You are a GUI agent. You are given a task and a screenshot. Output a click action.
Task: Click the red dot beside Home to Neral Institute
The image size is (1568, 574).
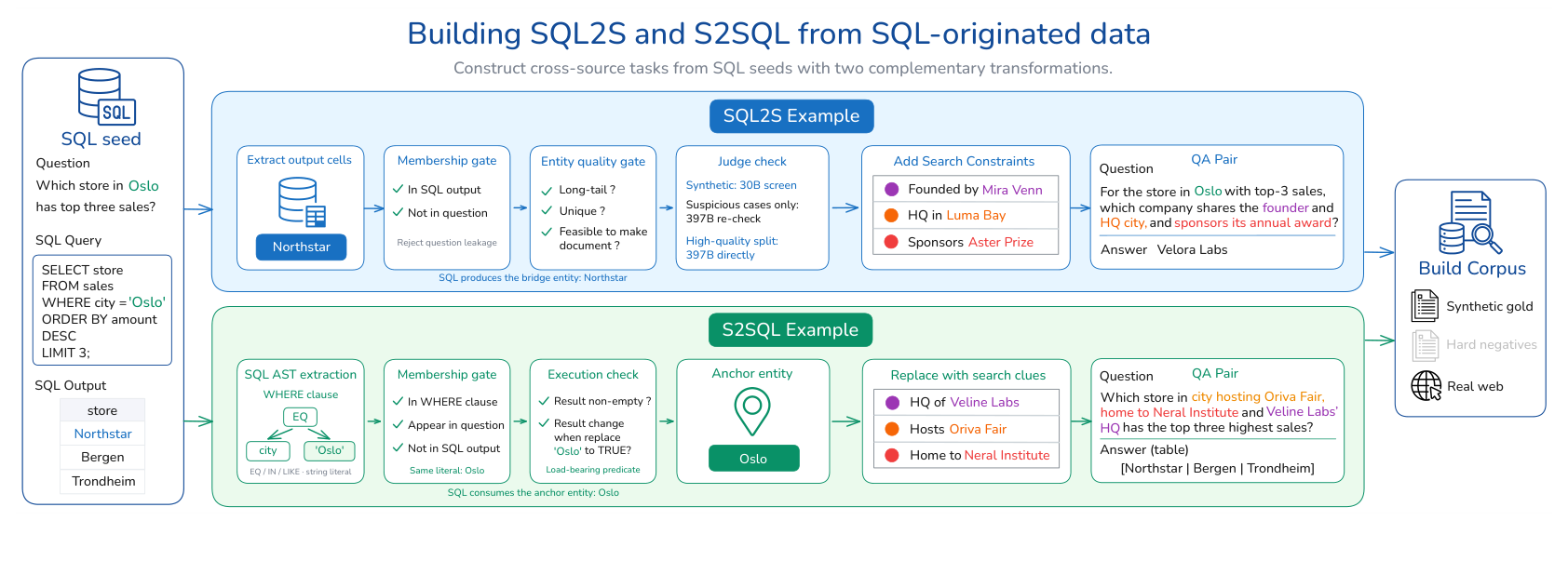tap(892, 455)
